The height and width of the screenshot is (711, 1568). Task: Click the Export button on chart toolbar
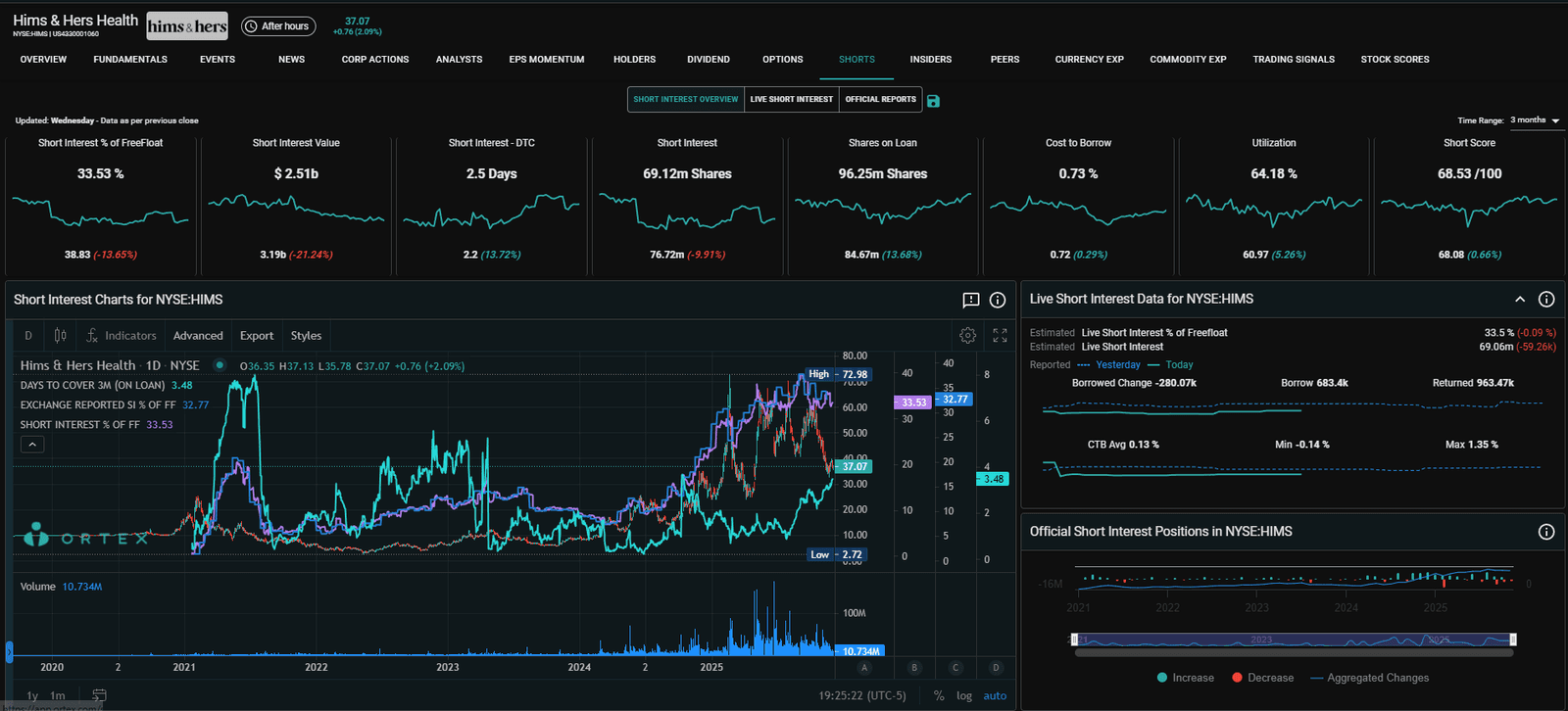[257, 336]
